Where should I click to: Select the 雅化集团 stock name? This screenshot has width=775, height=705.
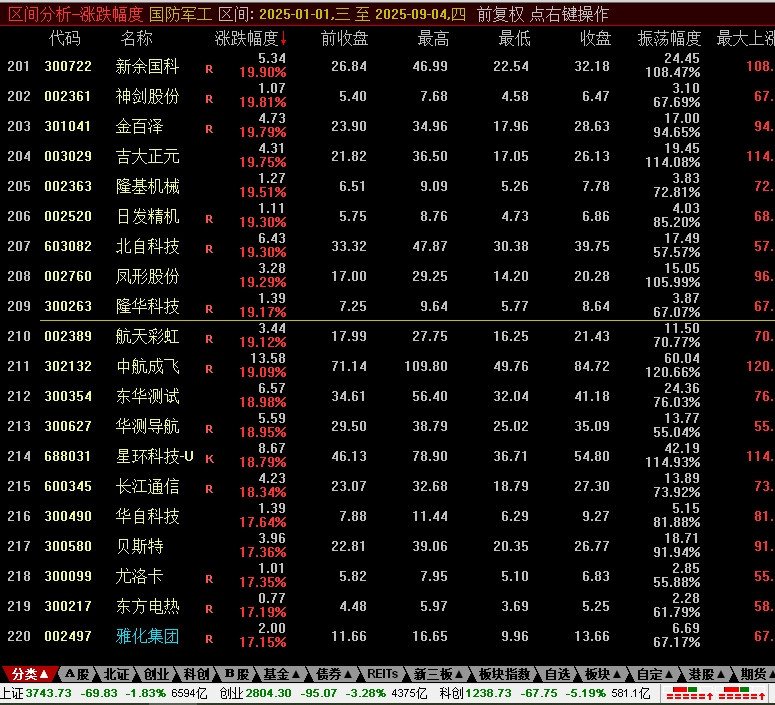tap(147, 636)
